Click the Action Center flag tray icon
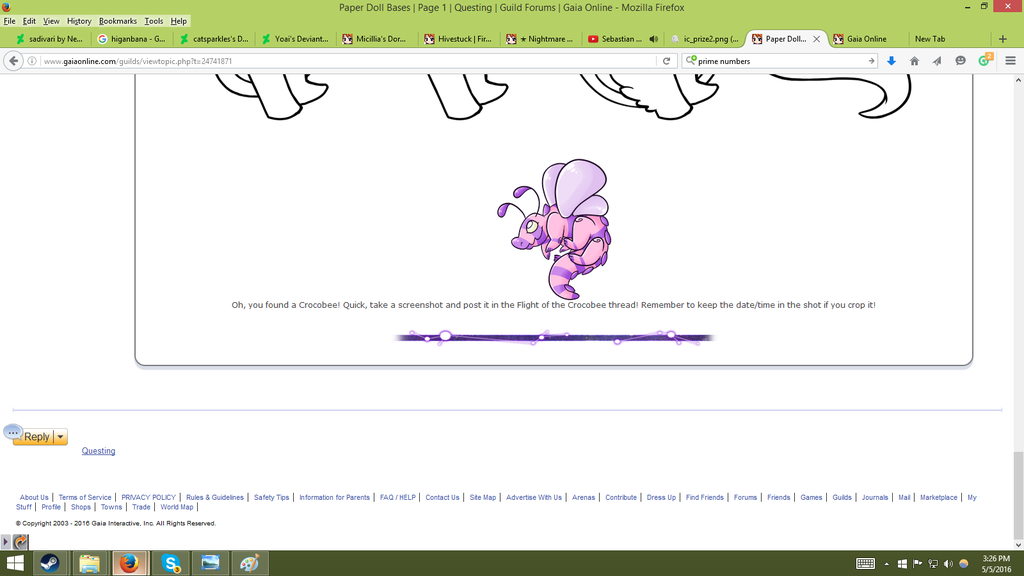 pos(918,564)
